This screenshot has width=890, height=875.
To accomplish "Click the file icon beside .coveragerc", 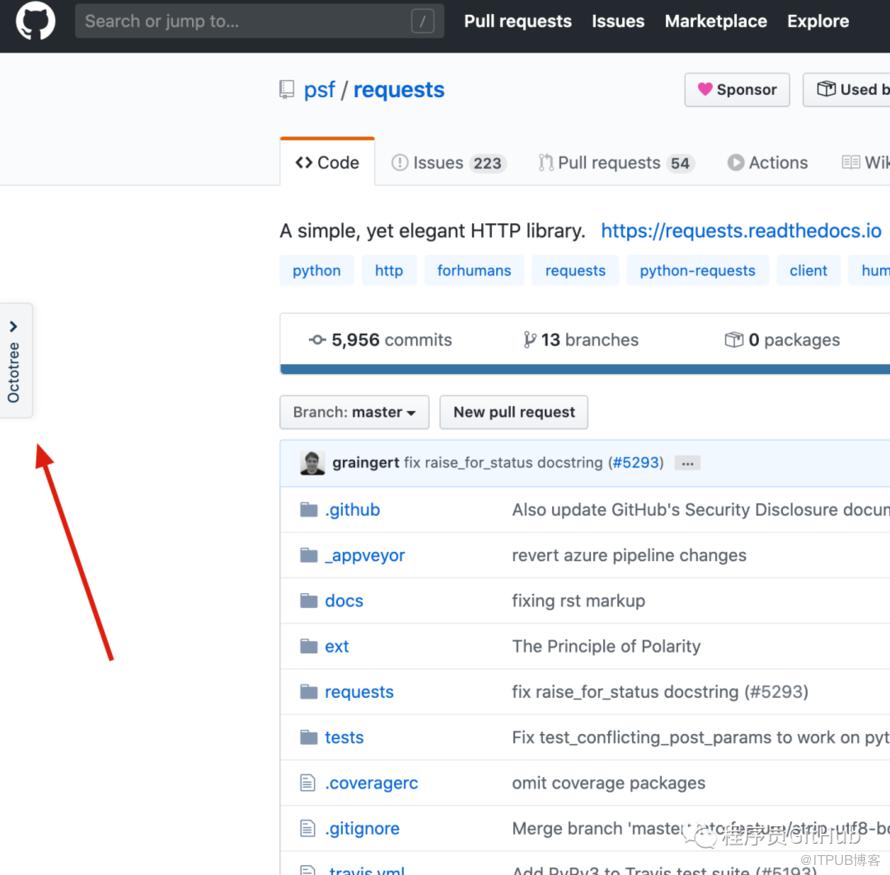I will pos(308,783).
